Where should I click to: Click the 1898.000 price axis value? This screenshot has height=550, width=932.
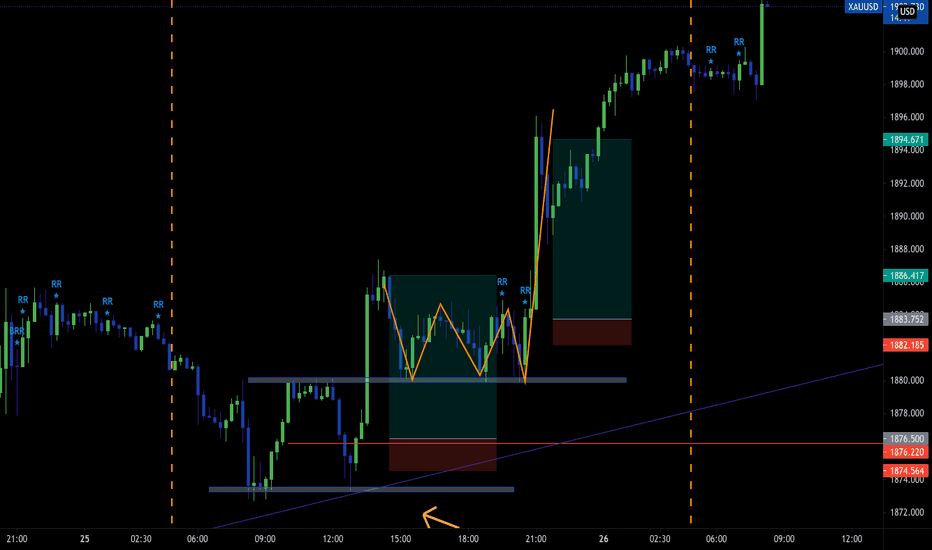tap(906, 84)
